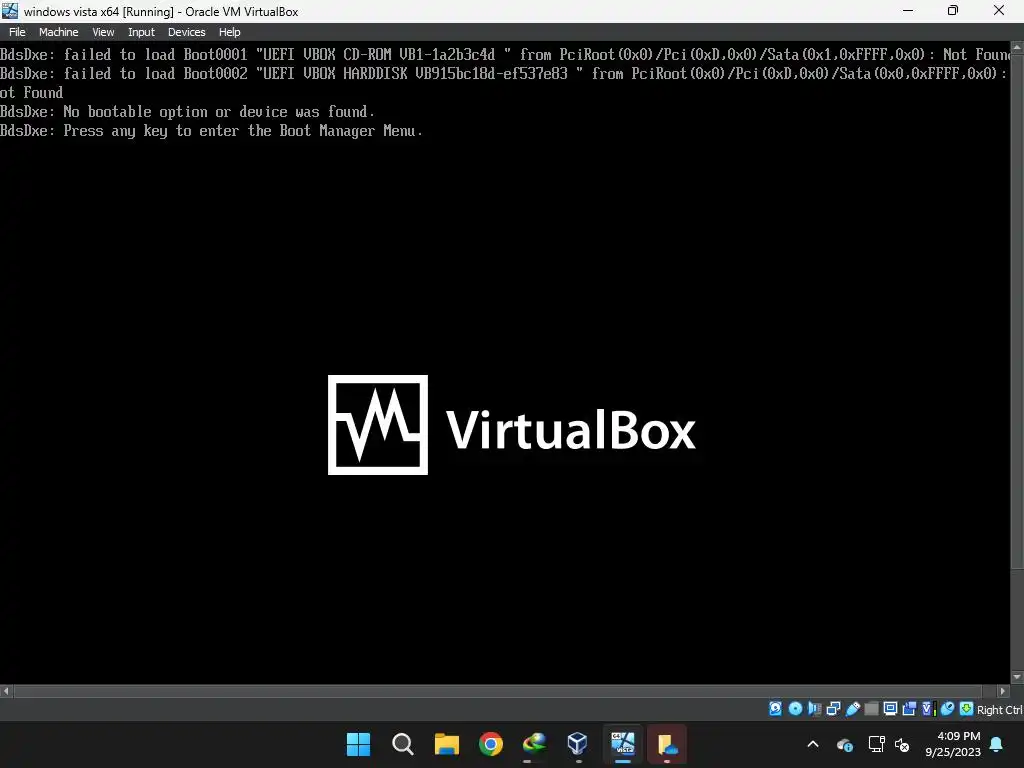
Task: Click the down arrow of vertical scrollbar
Action: (1017, 678)
